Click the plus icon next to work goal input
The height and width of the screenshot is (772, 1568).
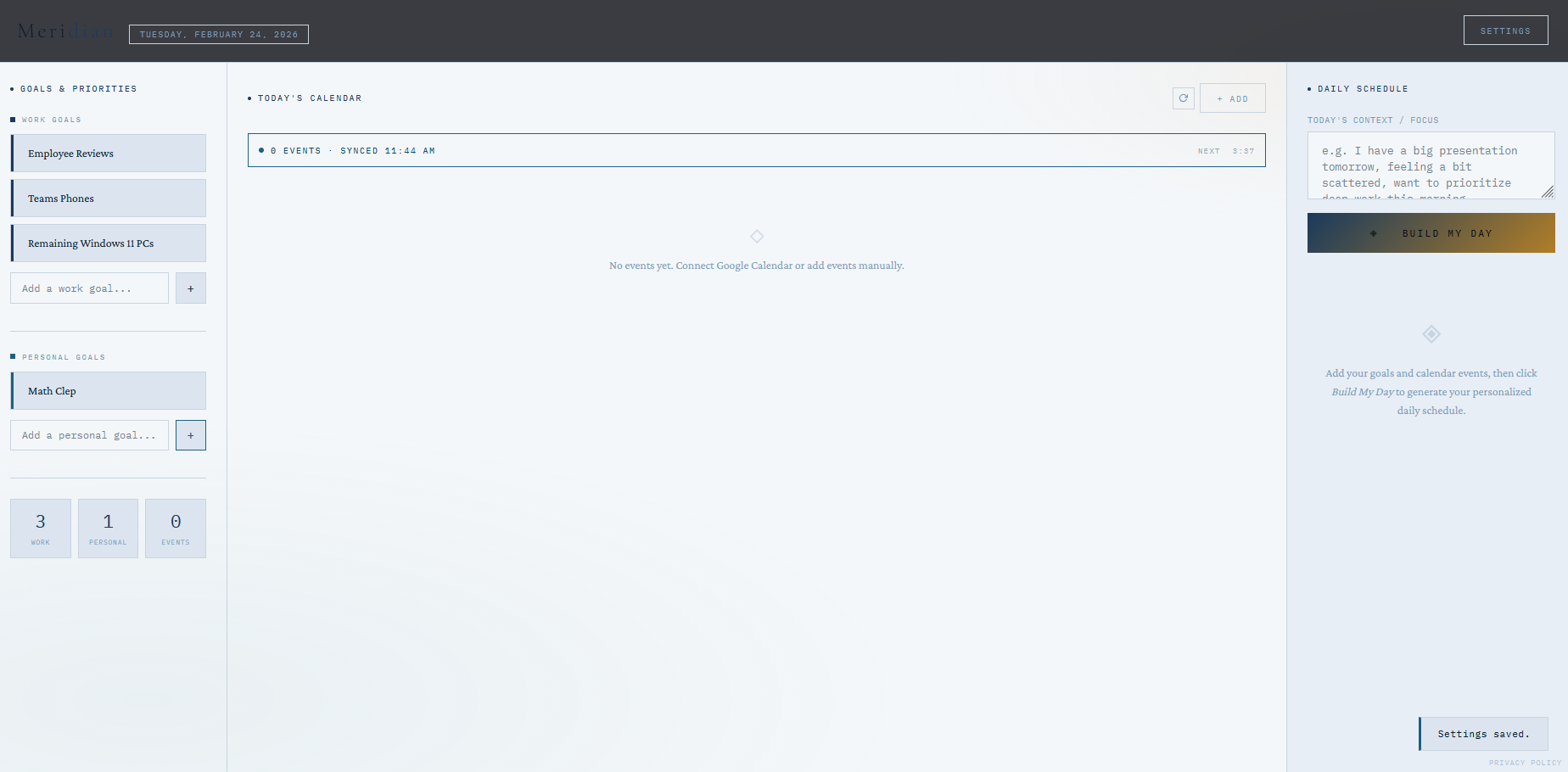point(190,288)
